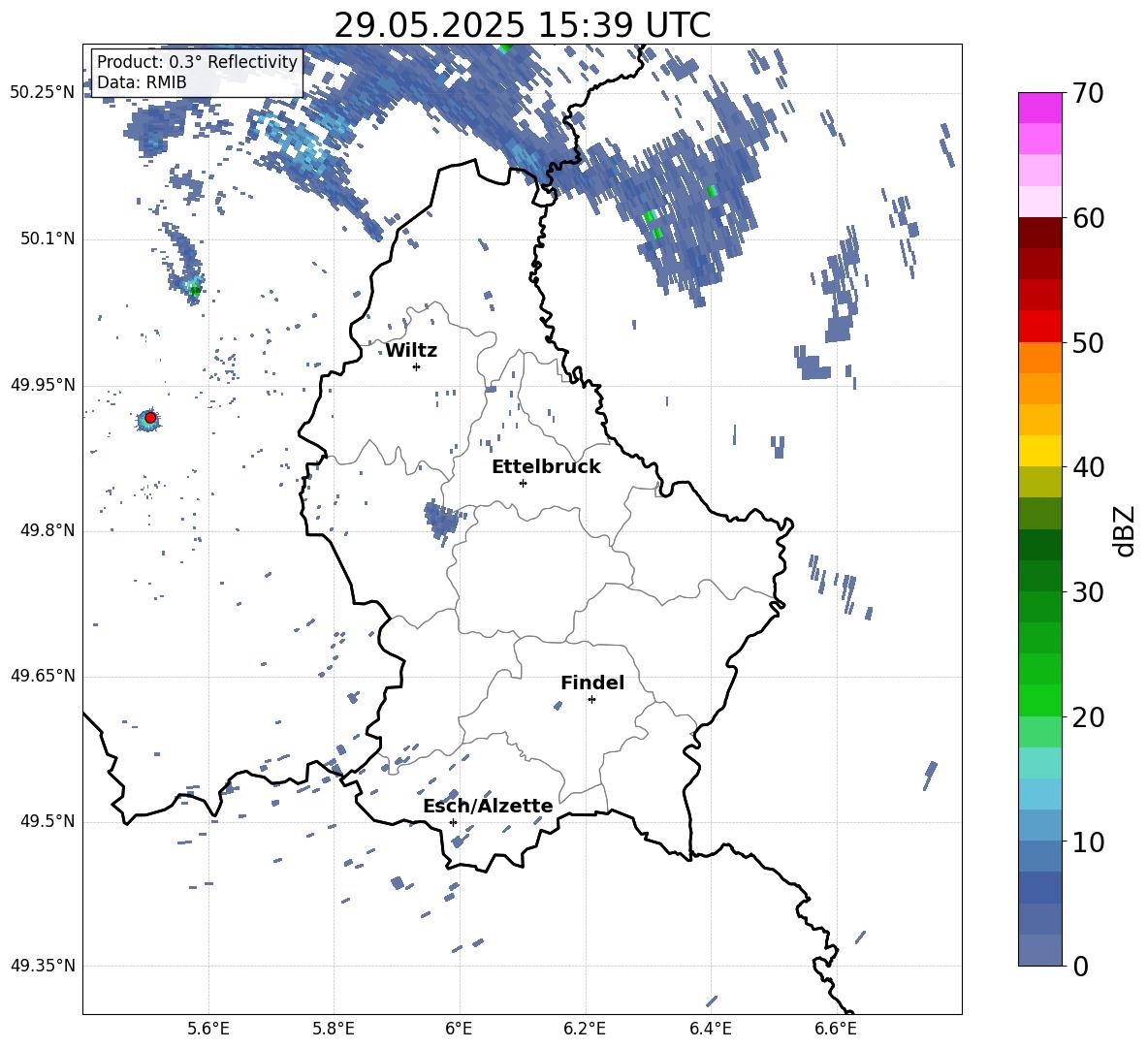1148x1048 pixels.
Task: Pick the dark red swatch below 60 dBZ
Action: point(1039,233)
